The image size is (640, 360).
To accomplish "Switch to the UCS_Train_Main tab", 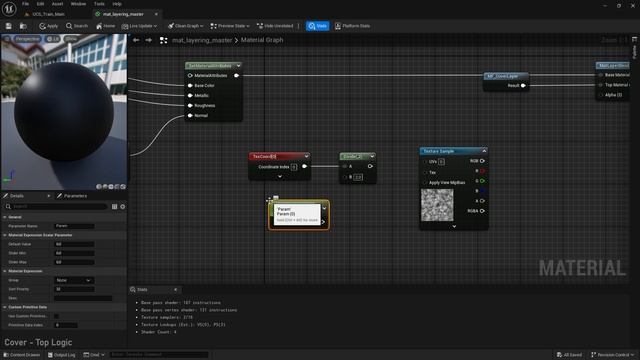I will click(x=48, y=14).
